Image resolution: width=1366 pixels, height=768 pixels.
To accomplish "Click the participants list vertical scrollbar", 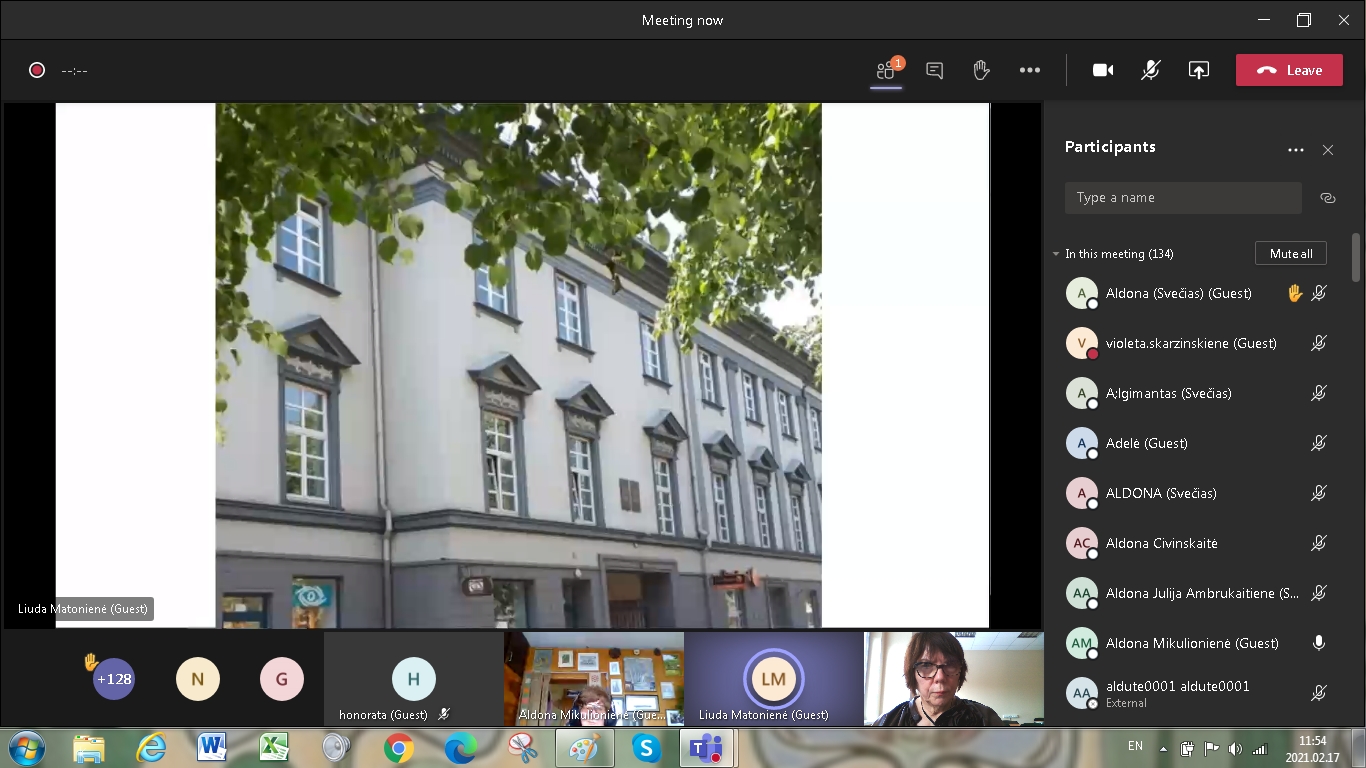I will coord(1356,258).
